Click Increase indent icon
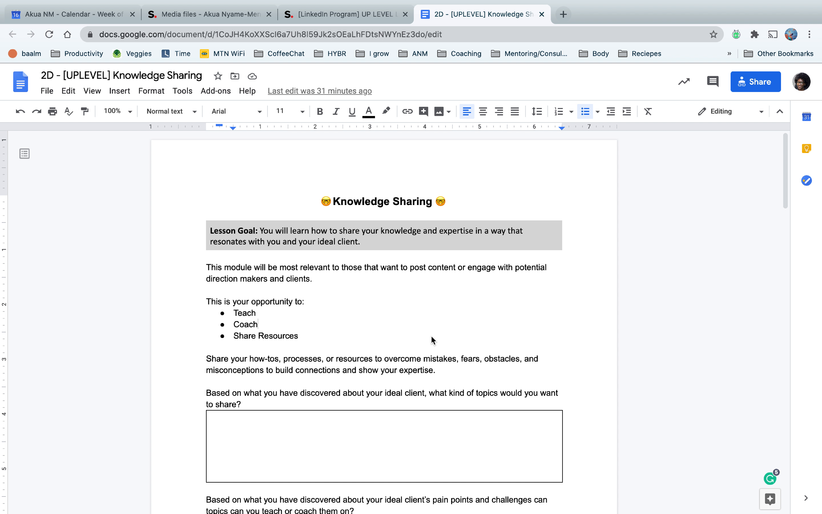The height and width of the screenshot is (514, 822). [626, 111]
